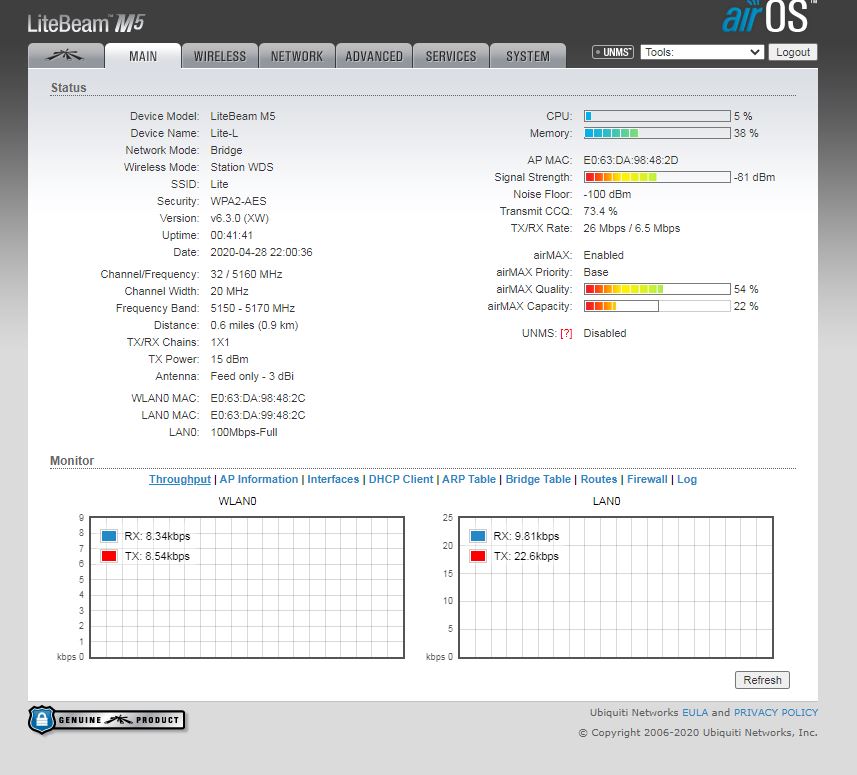857x775 pixels.
Task: Click the frequency value 32 / 5160 MHz
Action: click(x=246, y=274)
